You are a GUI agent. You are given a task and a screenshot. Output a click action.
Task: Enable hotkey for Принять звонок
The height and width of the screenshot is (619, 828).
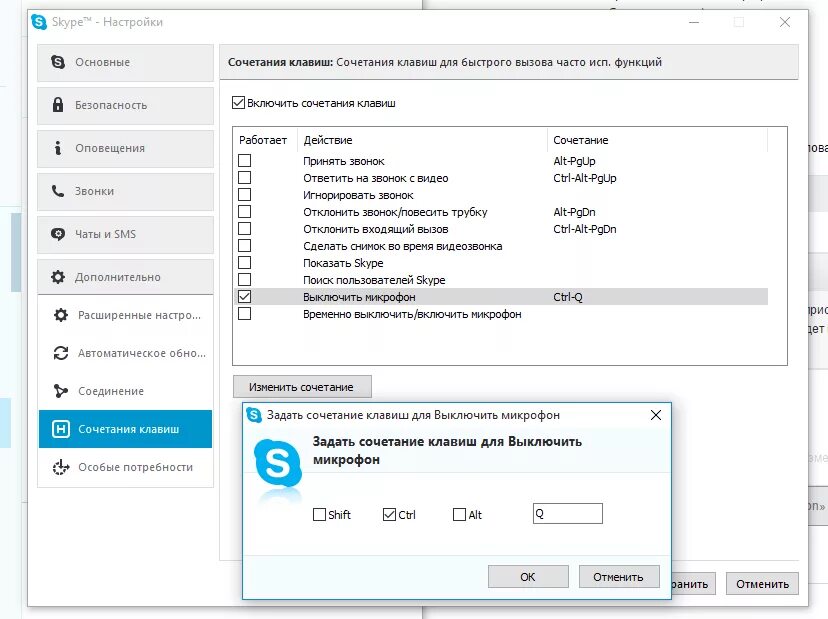tap(244, 161)
